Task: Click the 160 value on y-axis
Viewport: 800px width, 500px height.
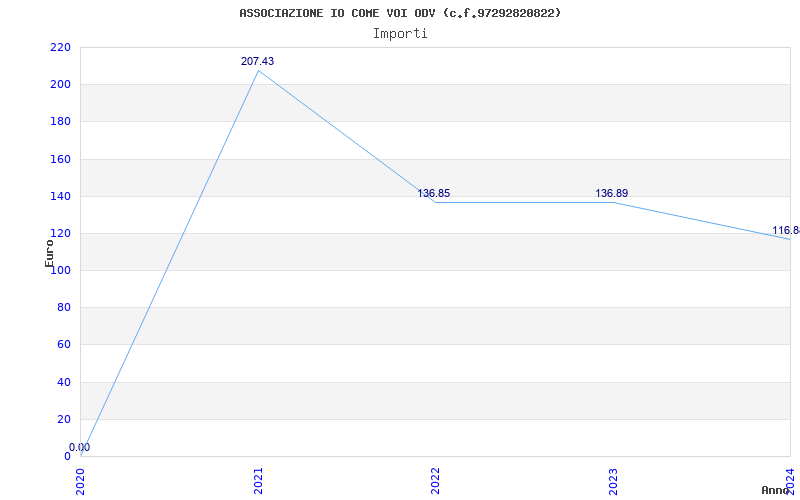Action: (60, 159)
